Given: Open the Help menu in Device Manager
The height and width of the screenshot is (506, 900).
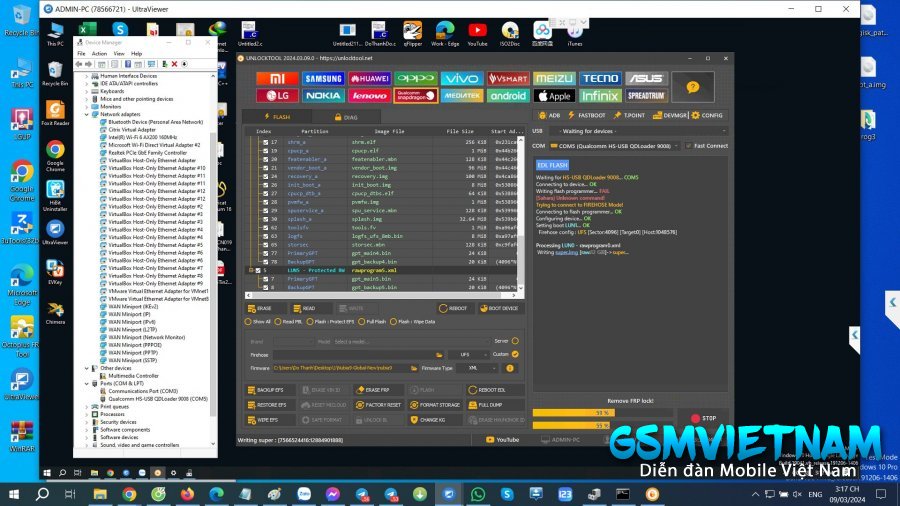Looking at the screenshot, I should (137, 54).
